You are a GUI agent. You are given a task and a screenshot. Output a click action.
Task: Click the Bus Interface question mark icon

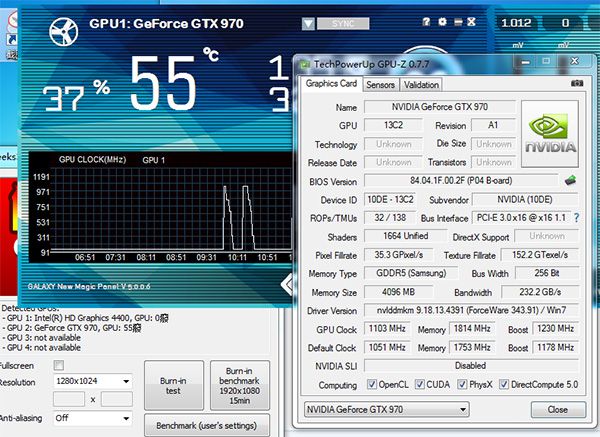click(x=576, y=218)
